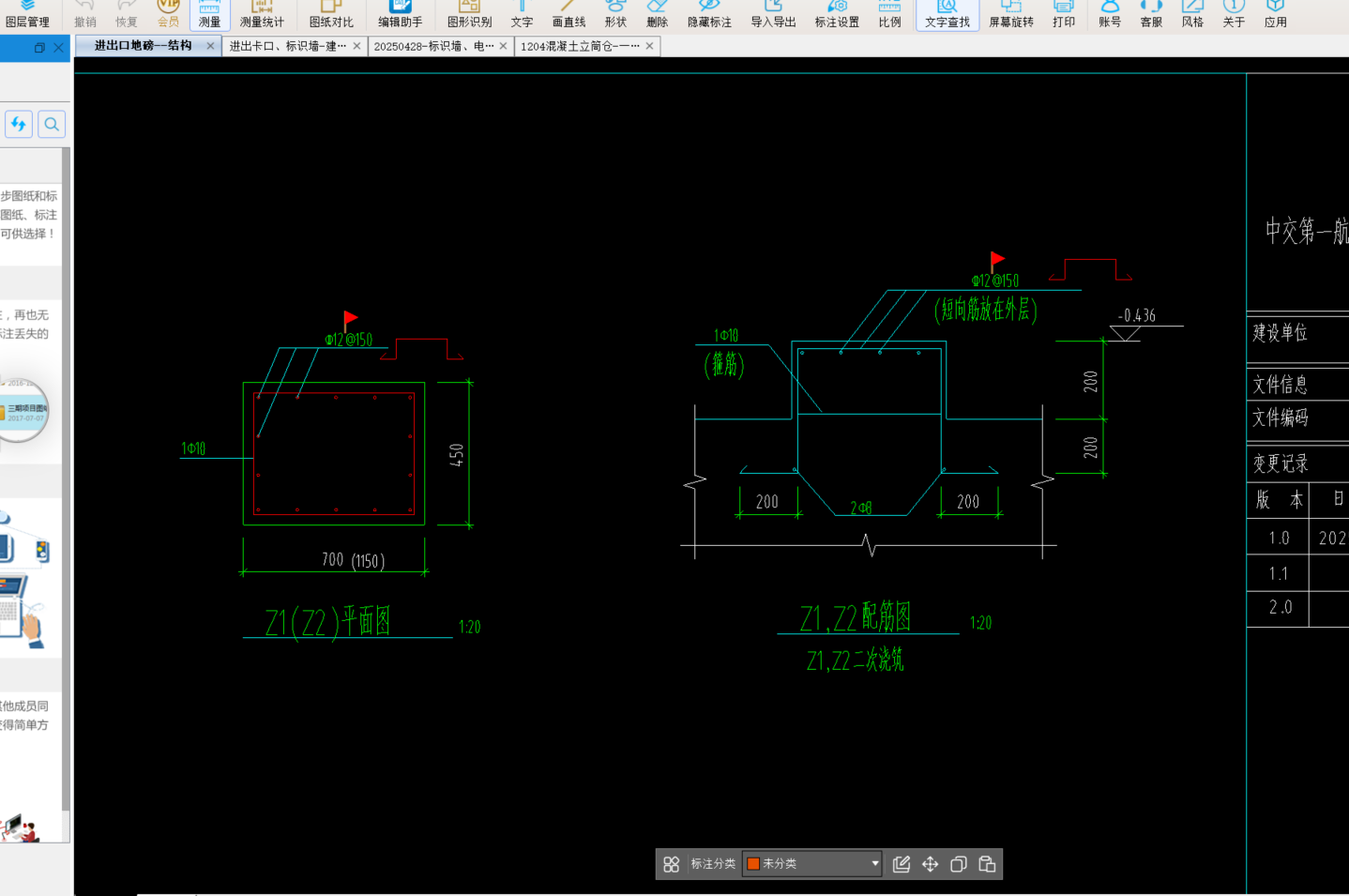Open 导入导出 import/export
This screenshot has width=1349, height=896.
click(x=773, y=14)
